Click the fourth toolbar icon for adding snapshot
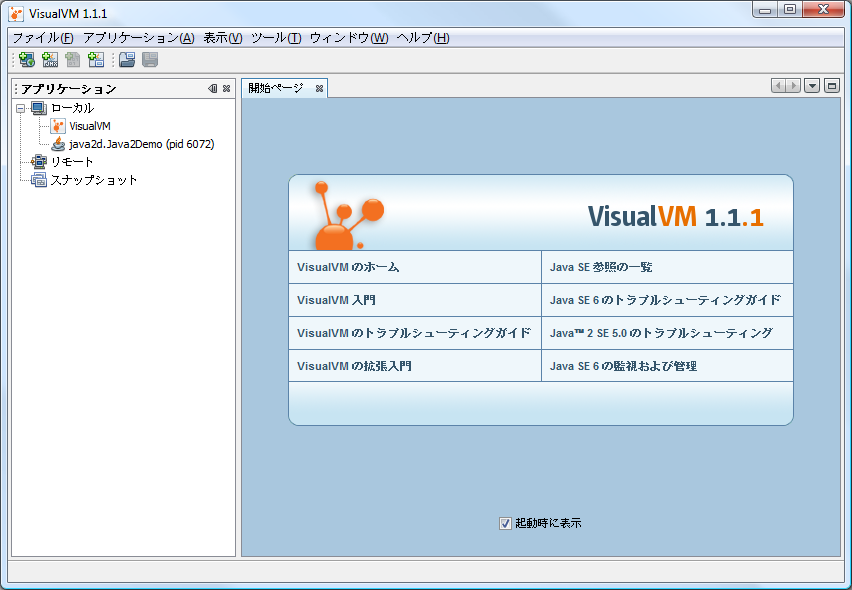Screen dimensions: 852x590 click(x=96, y=60)
